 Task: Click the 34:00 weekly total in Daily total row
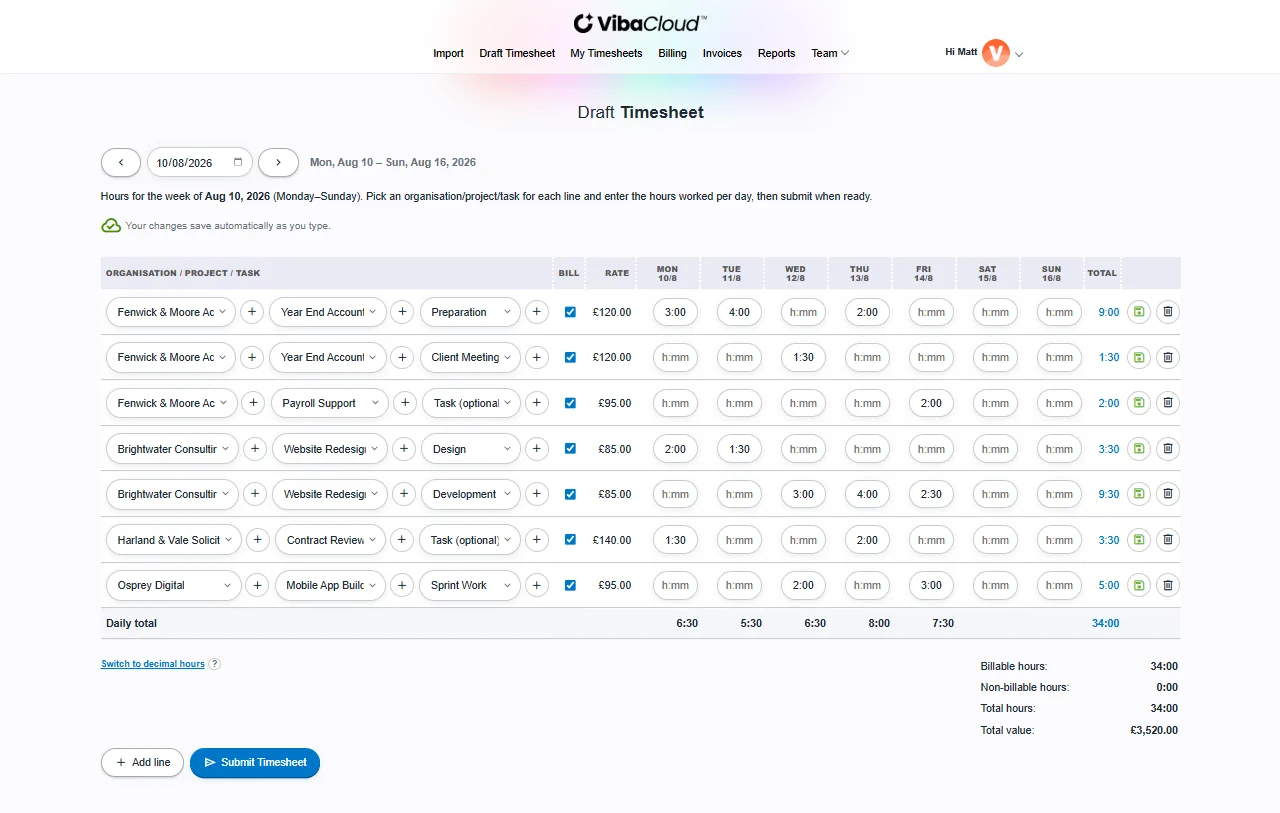click(x=1105, y=623)
